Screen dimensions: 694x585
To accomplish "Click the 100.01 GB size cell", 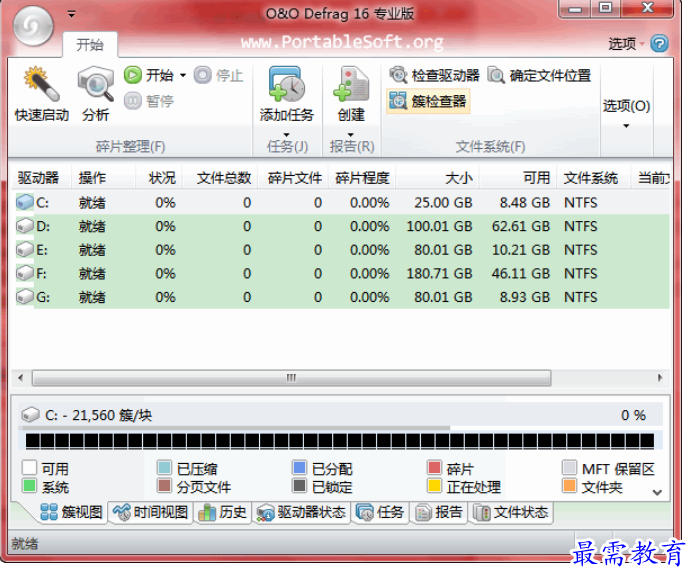I will pos(439,226).
